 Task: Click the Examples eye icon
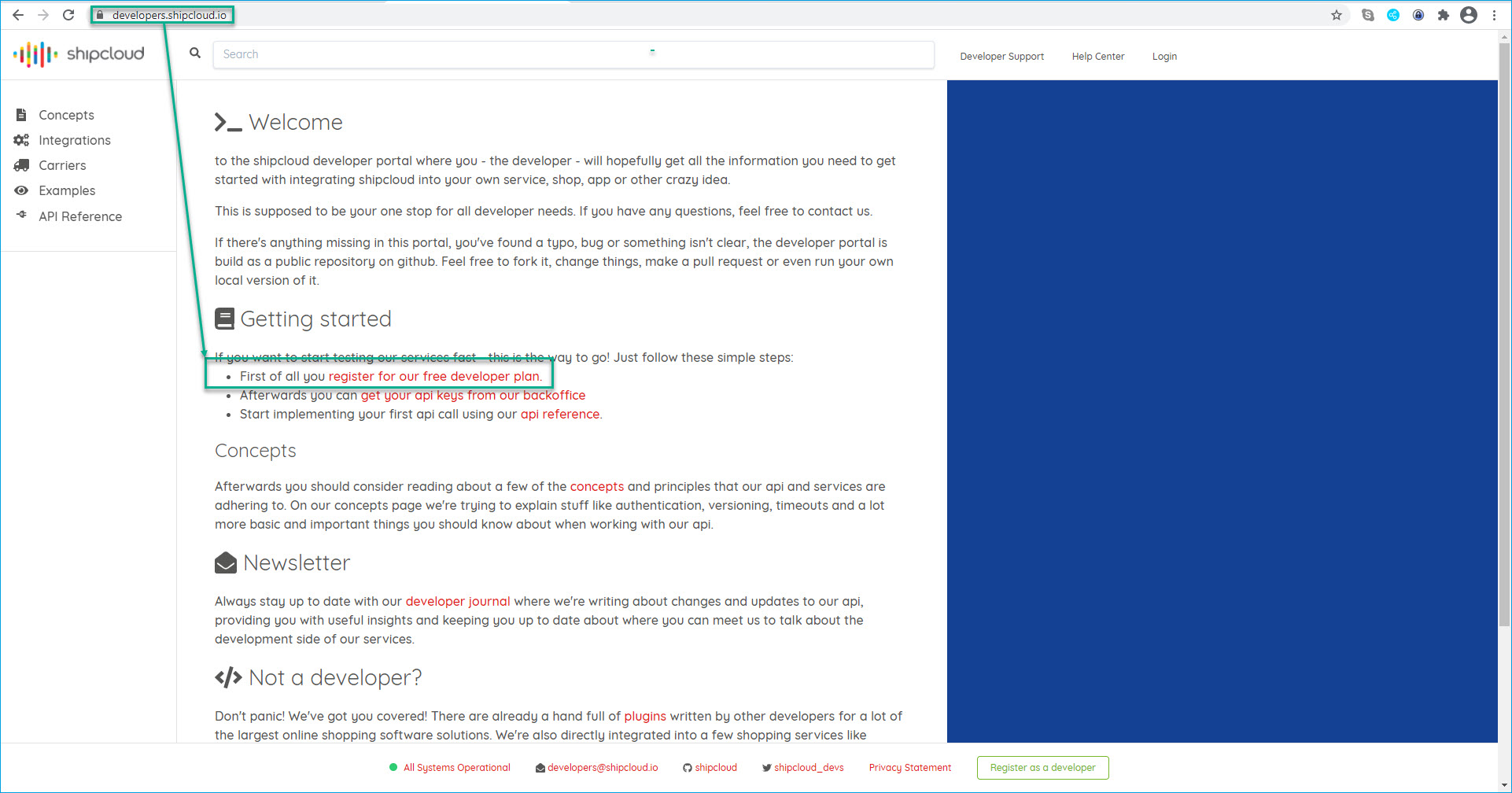tap(21, 190)
